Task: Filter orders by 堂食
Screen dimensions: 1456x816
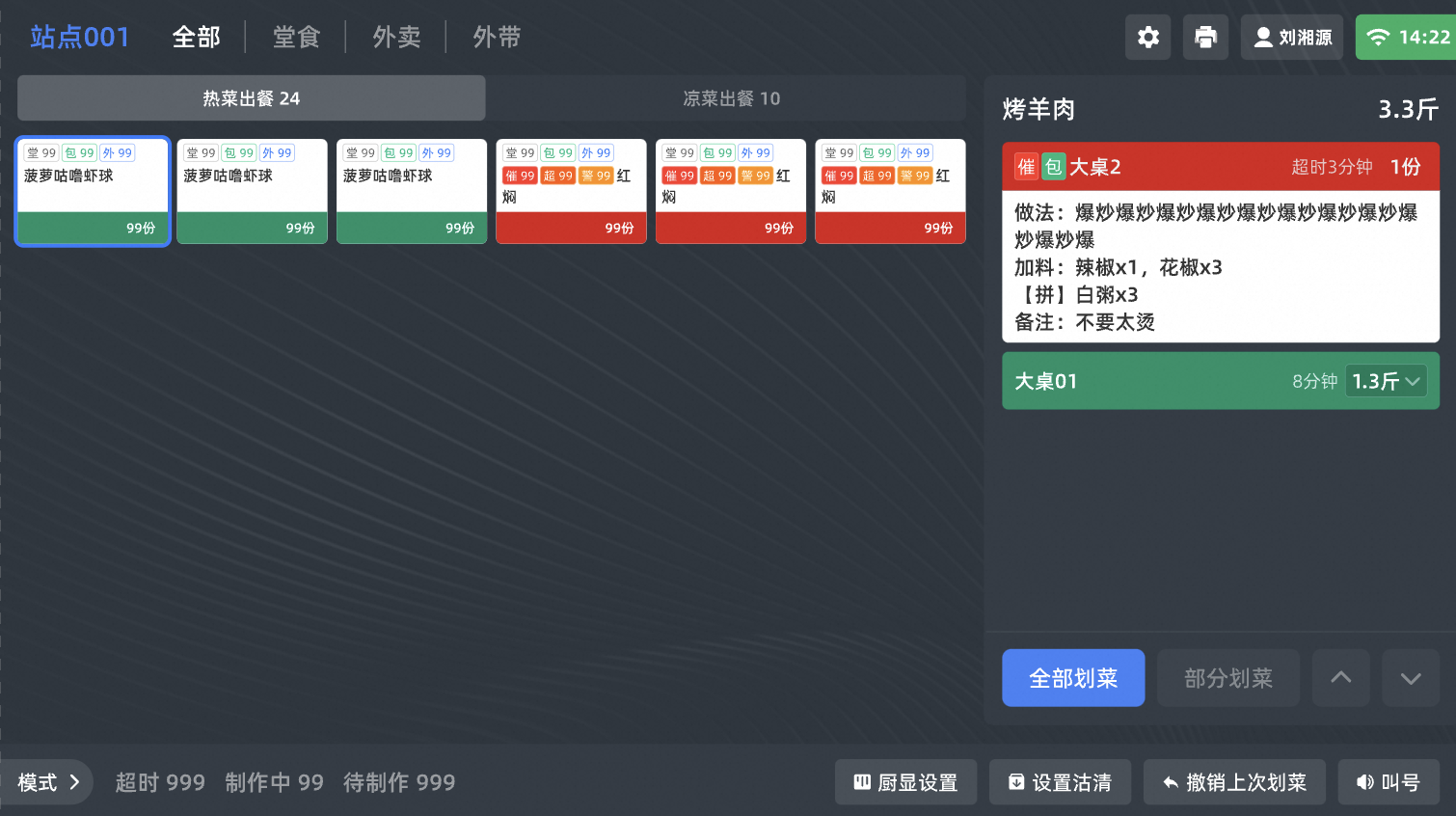Action: point(296,38)
